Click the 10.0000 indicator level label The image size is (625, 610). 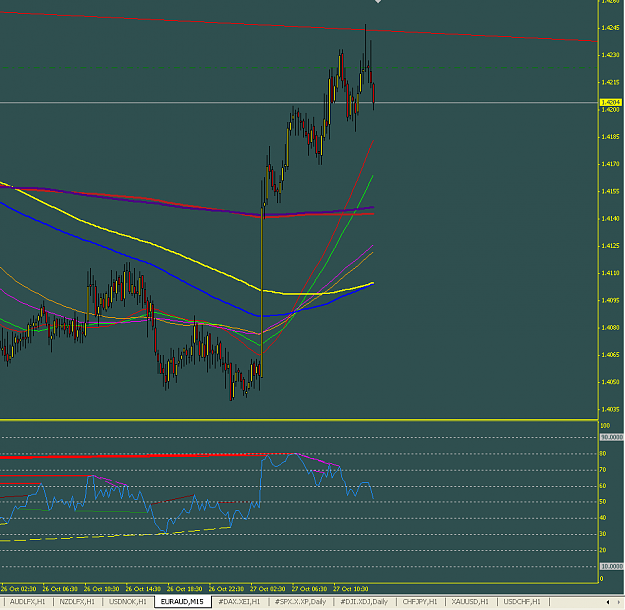[611, 566]
